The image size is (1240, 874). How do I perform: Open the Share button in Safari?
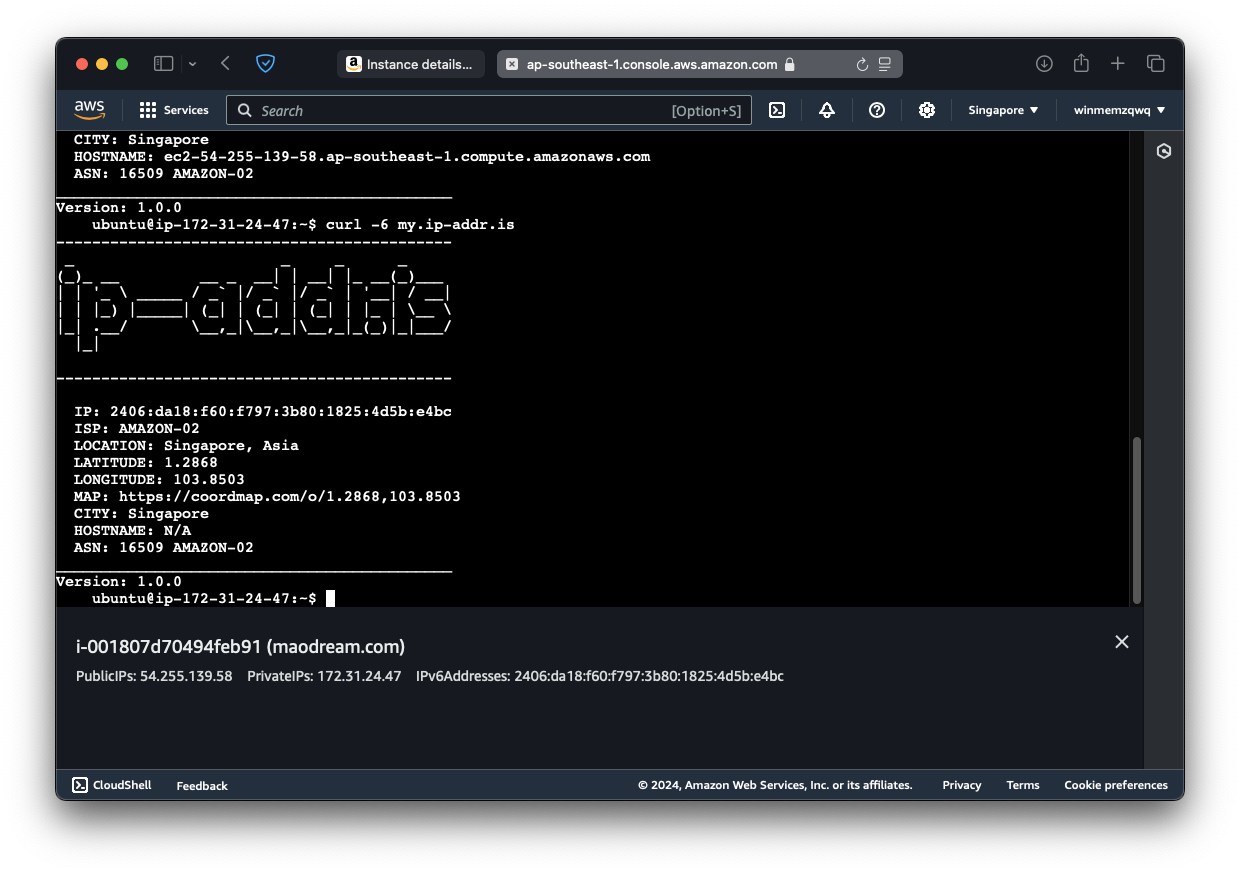tap(1081, 64)
